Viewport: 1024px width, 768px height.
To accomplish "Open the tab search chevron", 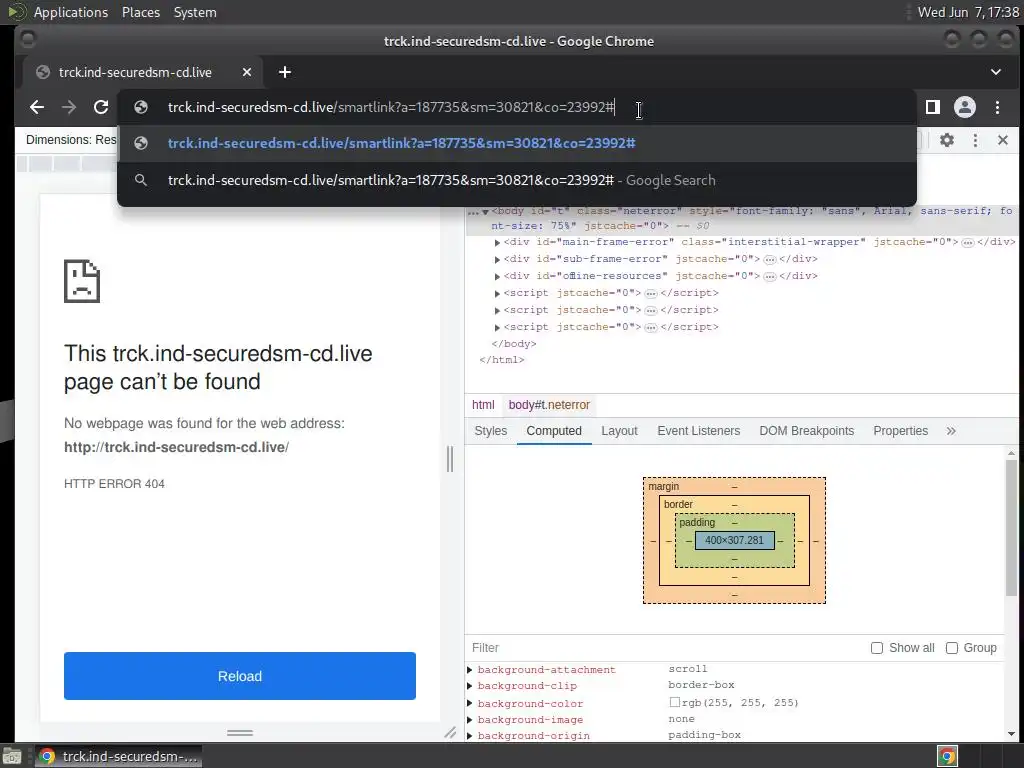I will click(996, 72).
